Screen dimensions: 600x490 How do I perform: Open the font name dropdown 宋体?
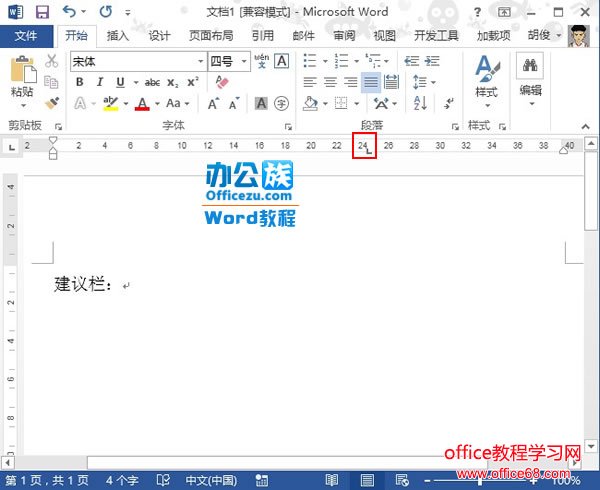point(201,61)
